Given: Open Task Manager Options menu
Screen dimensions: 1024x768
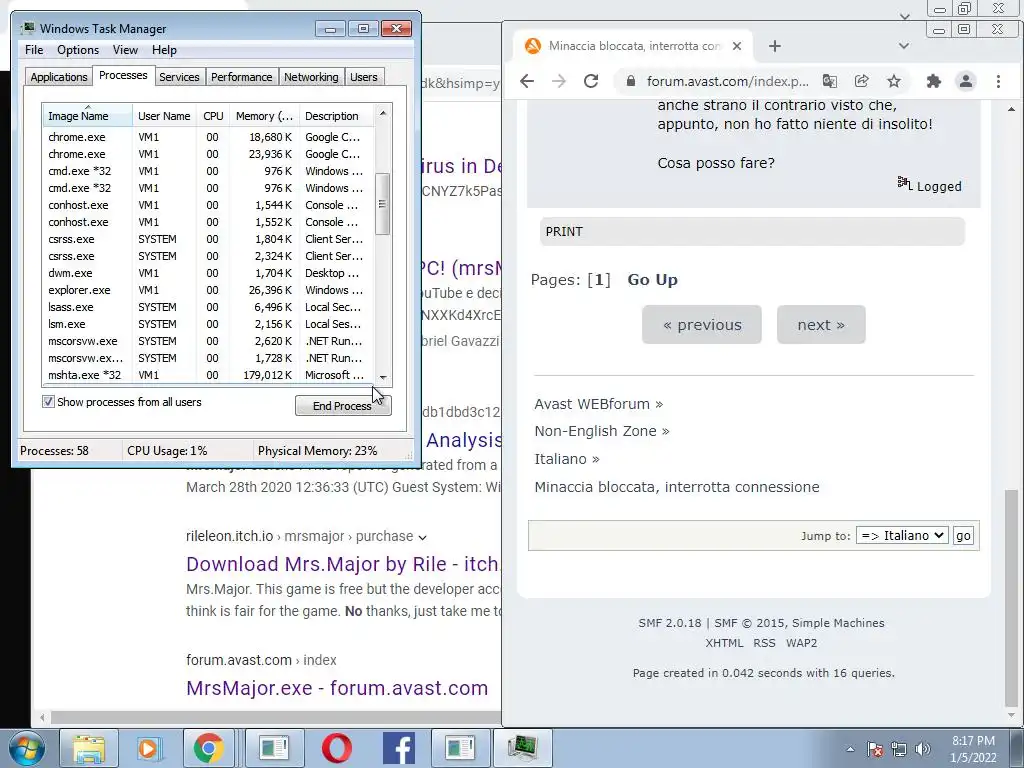Looking at the screenshot, I should (x=78, y=50).
